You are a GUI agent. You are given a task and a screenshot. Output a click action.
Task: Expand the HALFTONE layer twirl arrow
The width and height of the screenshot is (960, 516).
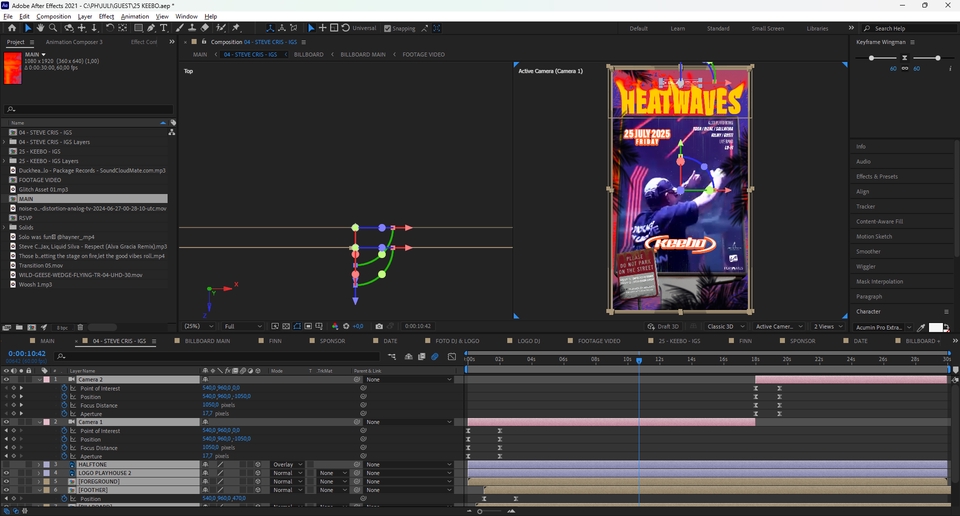[x=39, y=465]
